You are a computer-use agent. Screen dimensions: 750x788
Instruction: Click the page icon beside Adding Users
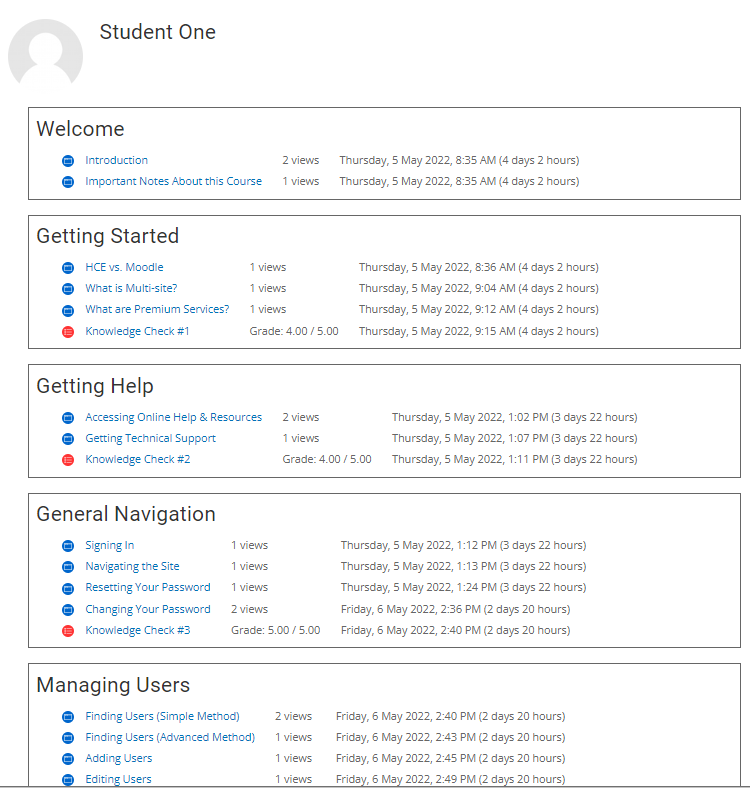pos(68,759)
